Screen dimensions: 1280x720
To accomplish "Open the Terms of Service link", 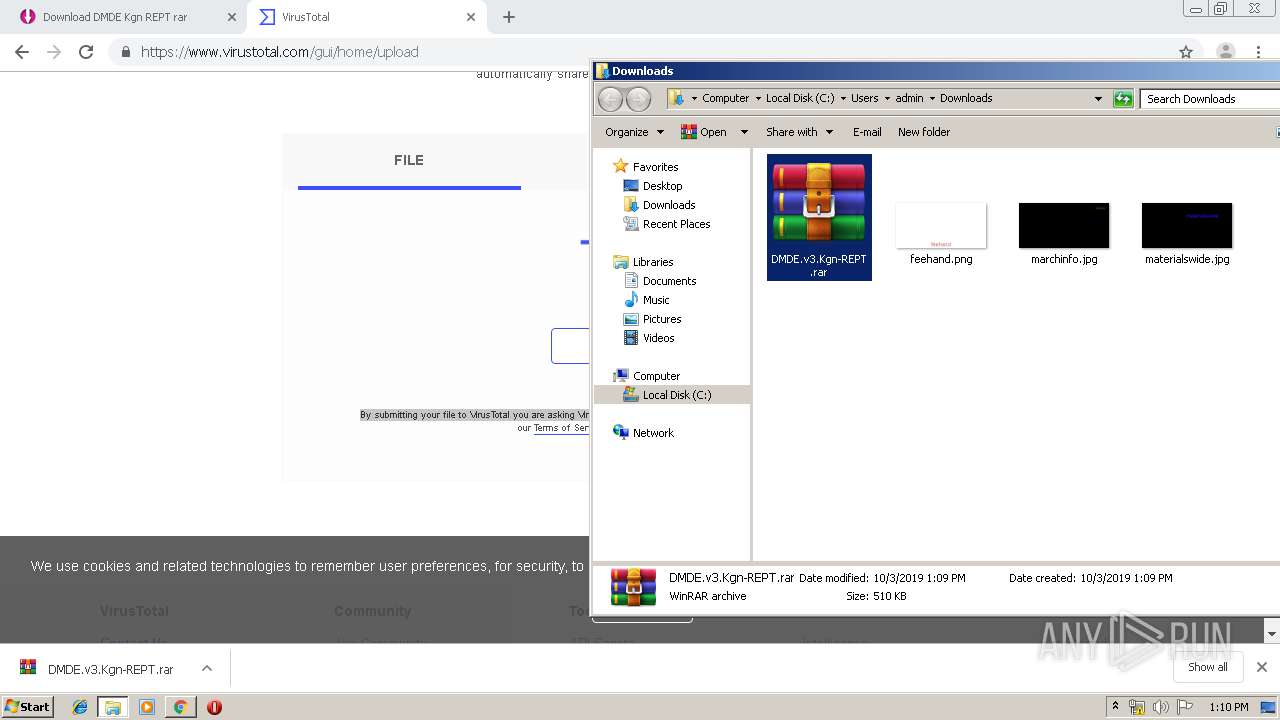I will [561, 428].
